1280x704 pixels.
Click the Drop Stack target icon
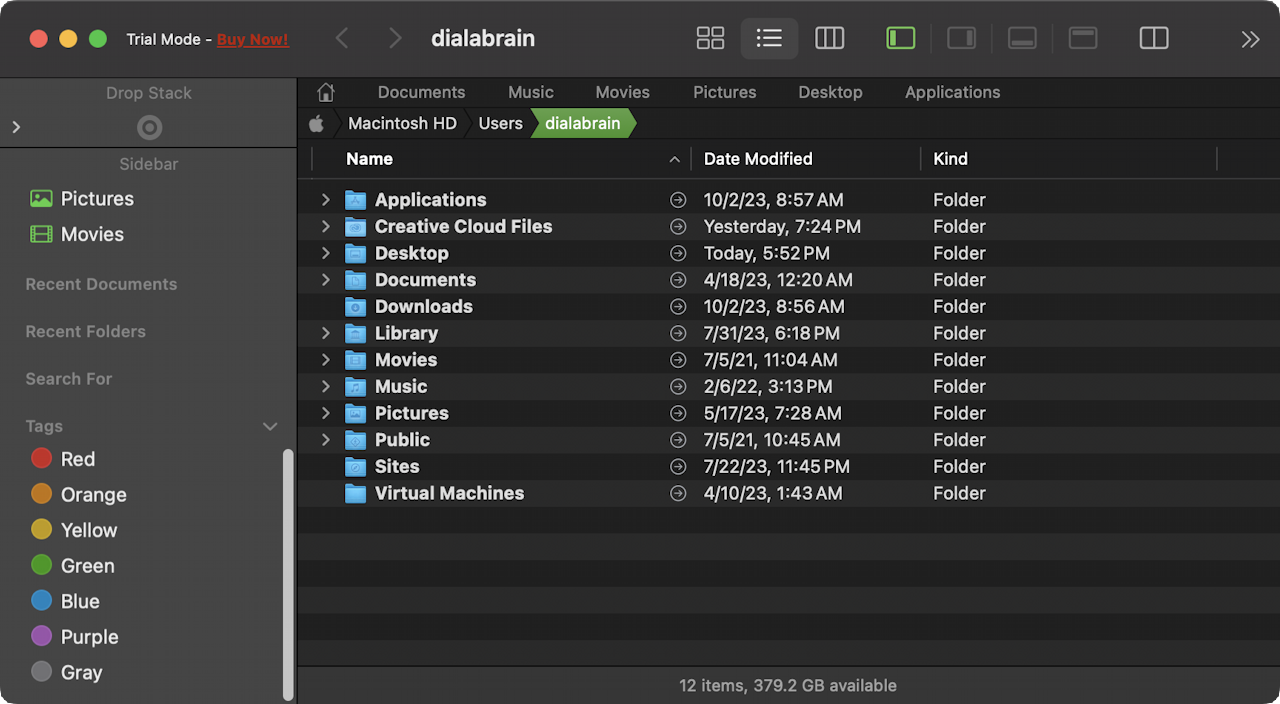(149, 128)
